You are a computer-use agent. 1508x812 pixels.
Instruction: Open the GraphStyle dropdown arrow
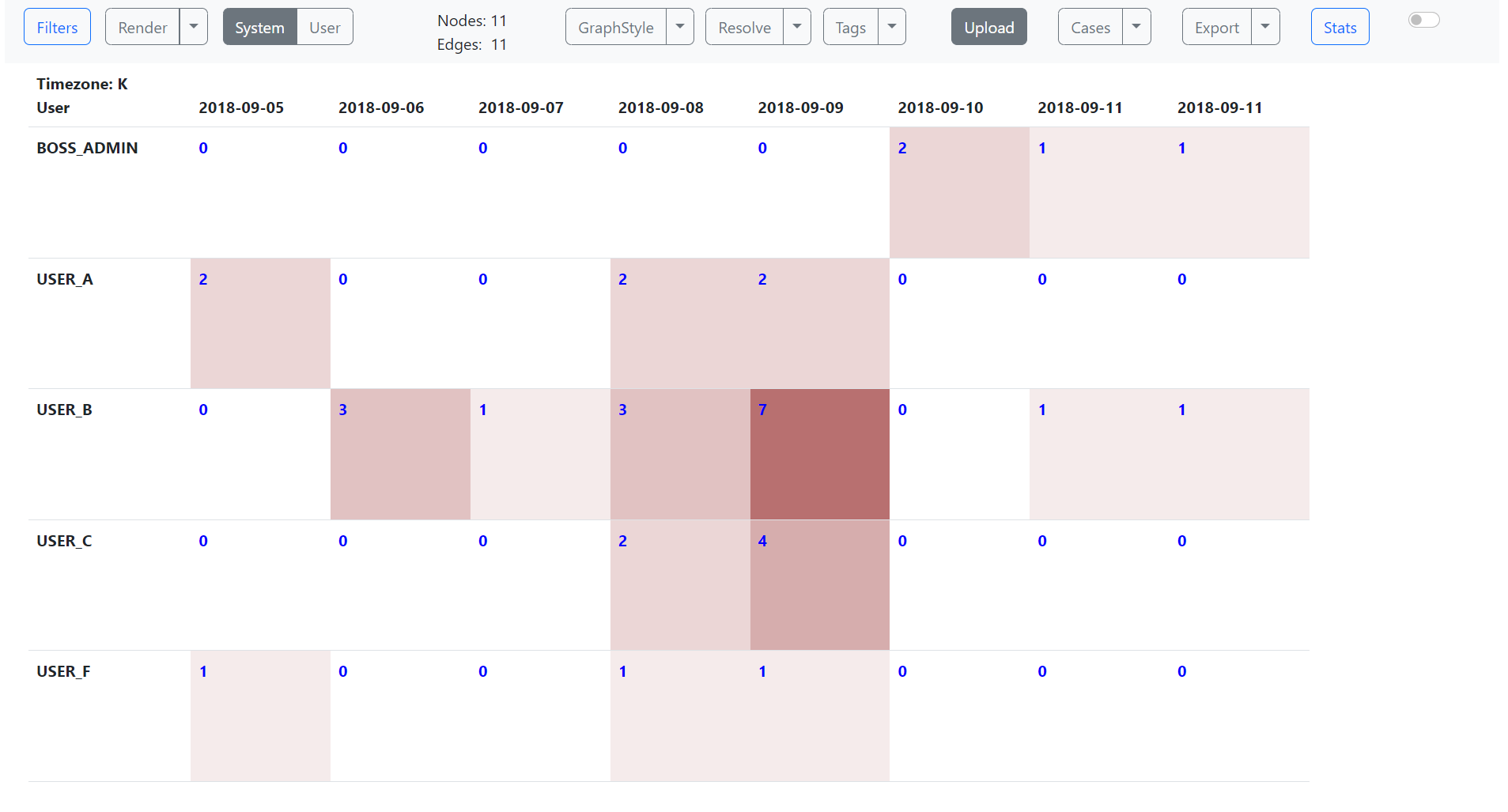[680, 27]
